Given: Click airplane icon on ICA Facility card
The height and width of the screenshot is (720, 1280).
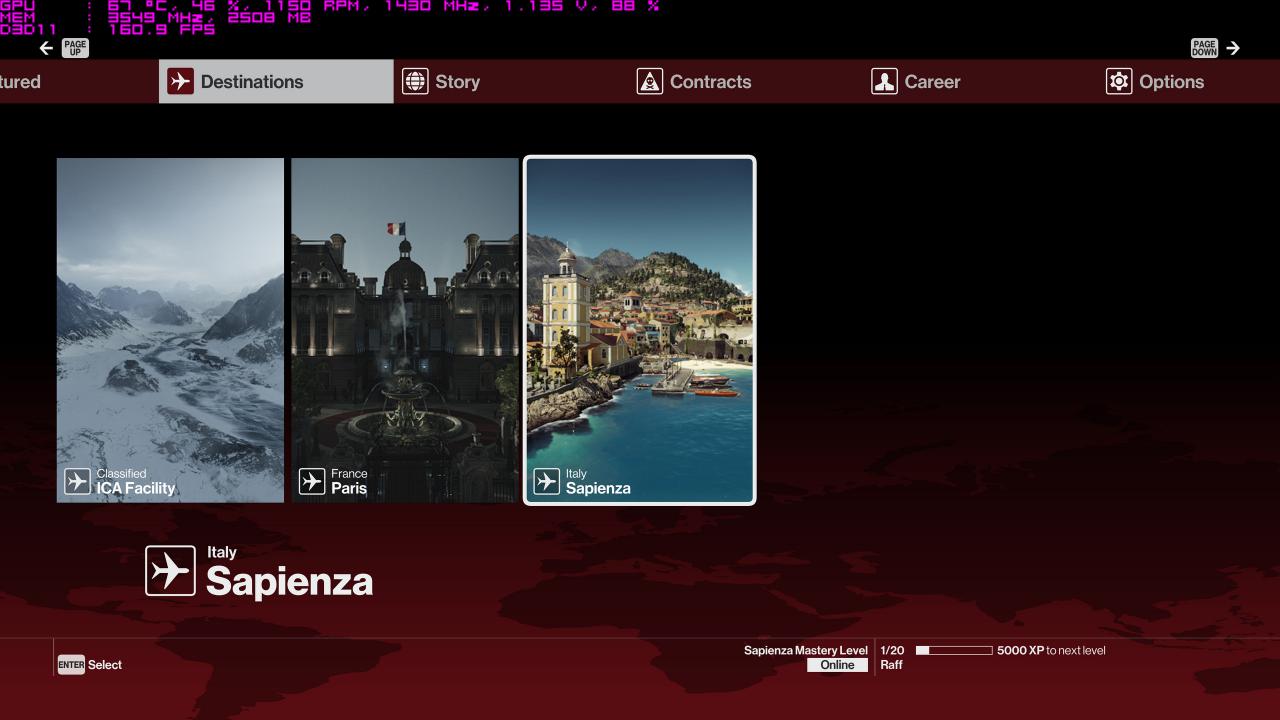Looking at the screenshot, I should click(x=77, y=482).
